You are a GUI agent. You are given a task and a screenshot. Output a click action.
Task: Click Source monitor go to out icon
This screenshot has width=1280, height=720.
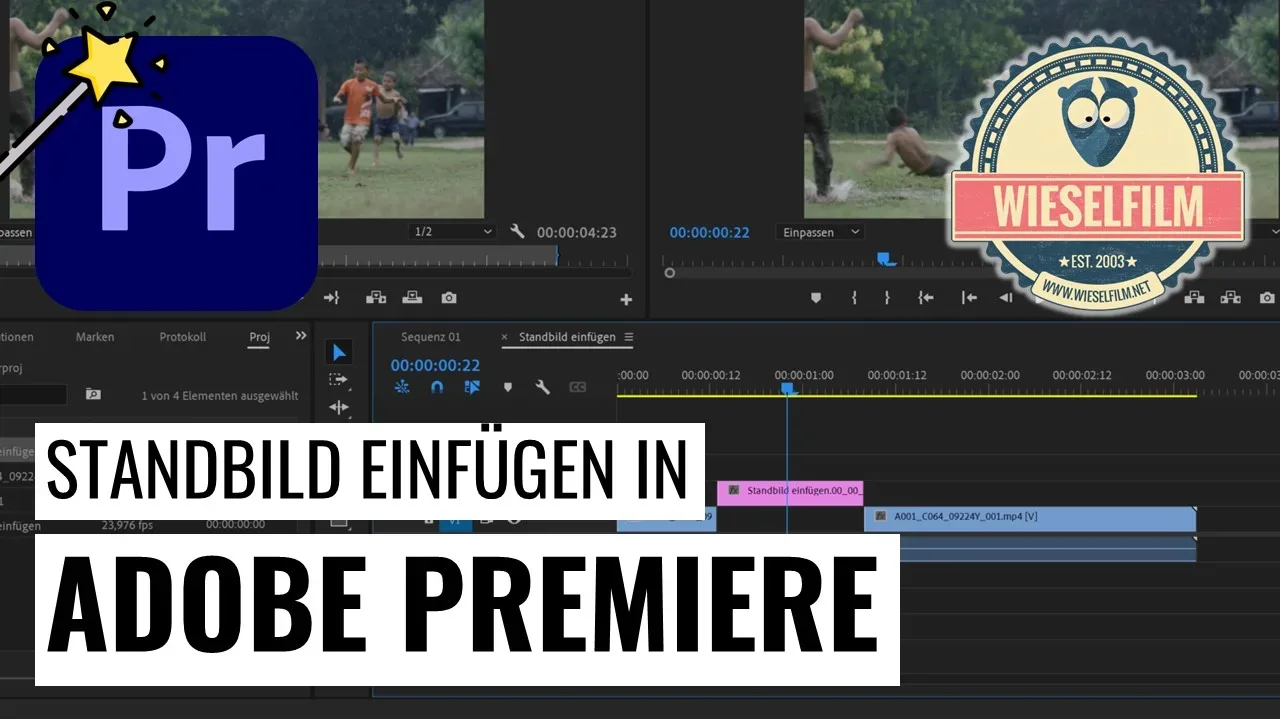click(x=332, y=298)
